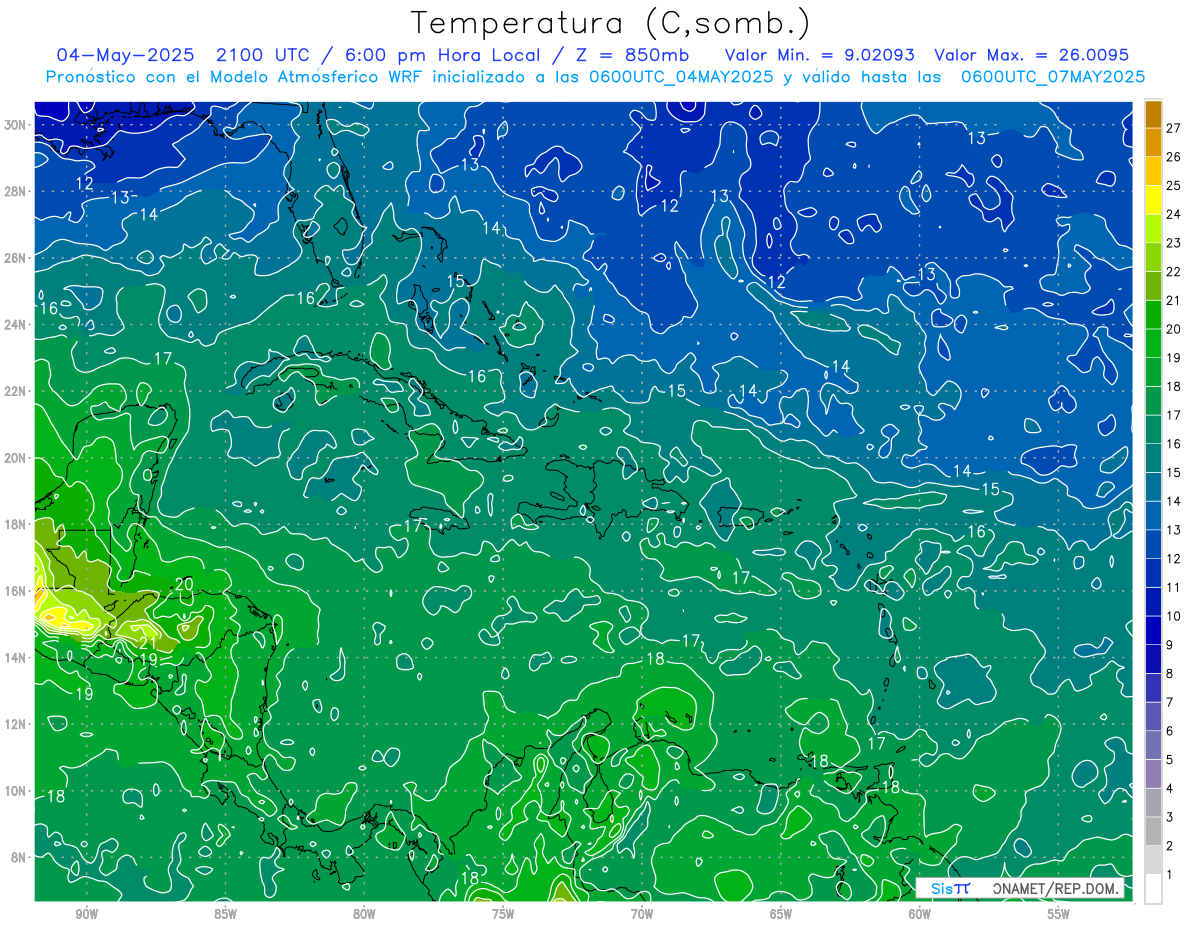Screen dimensions: 1200x927
Task: Click the '16N' latitude axis label
Action: [x=16, y=591]
